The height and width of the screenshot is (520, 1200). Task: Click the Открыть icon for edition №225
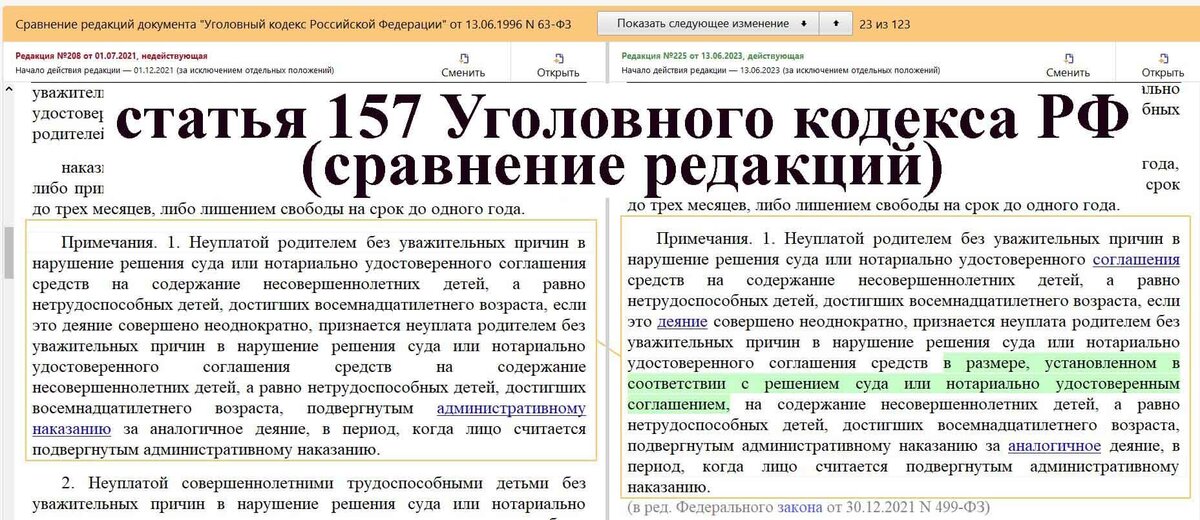[x=1162, y=65]
